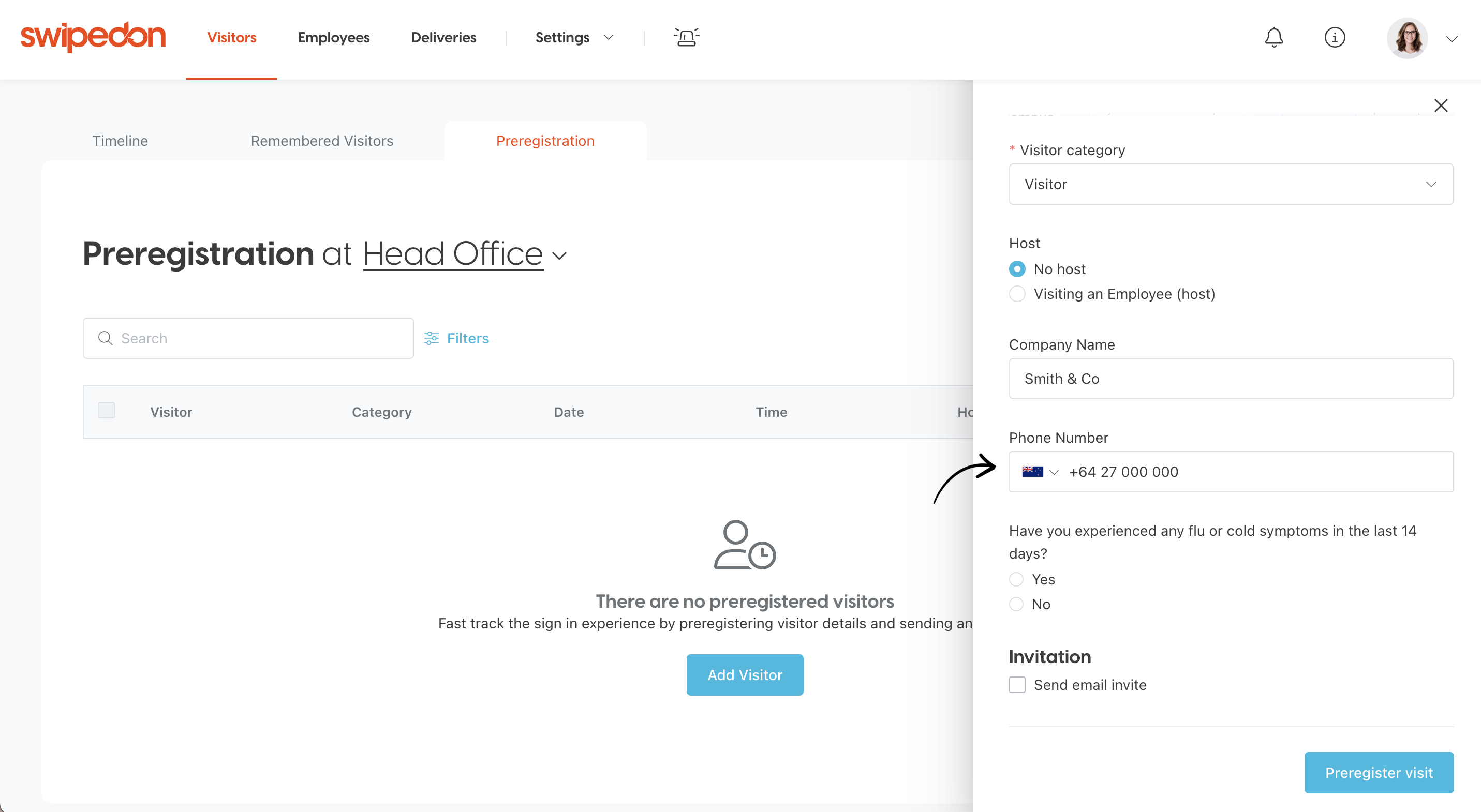Click the SwipedOn logo

(x=93, y=37)
